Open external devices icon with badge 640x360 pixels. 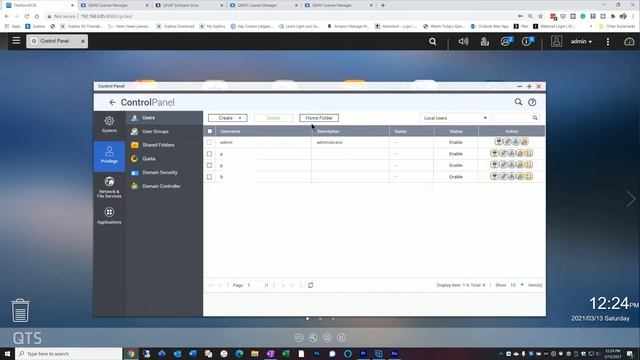(x=506, y=41)
